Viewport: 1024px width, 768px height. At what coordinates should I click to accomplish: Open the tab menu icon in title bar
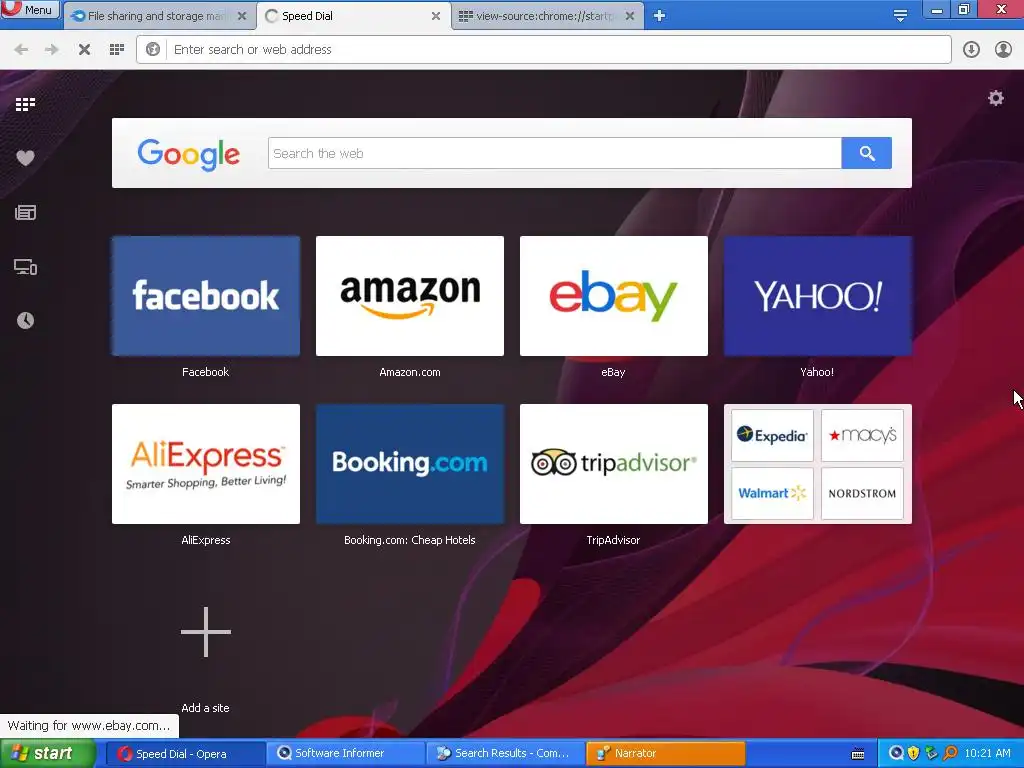click(x=900, y=16)
